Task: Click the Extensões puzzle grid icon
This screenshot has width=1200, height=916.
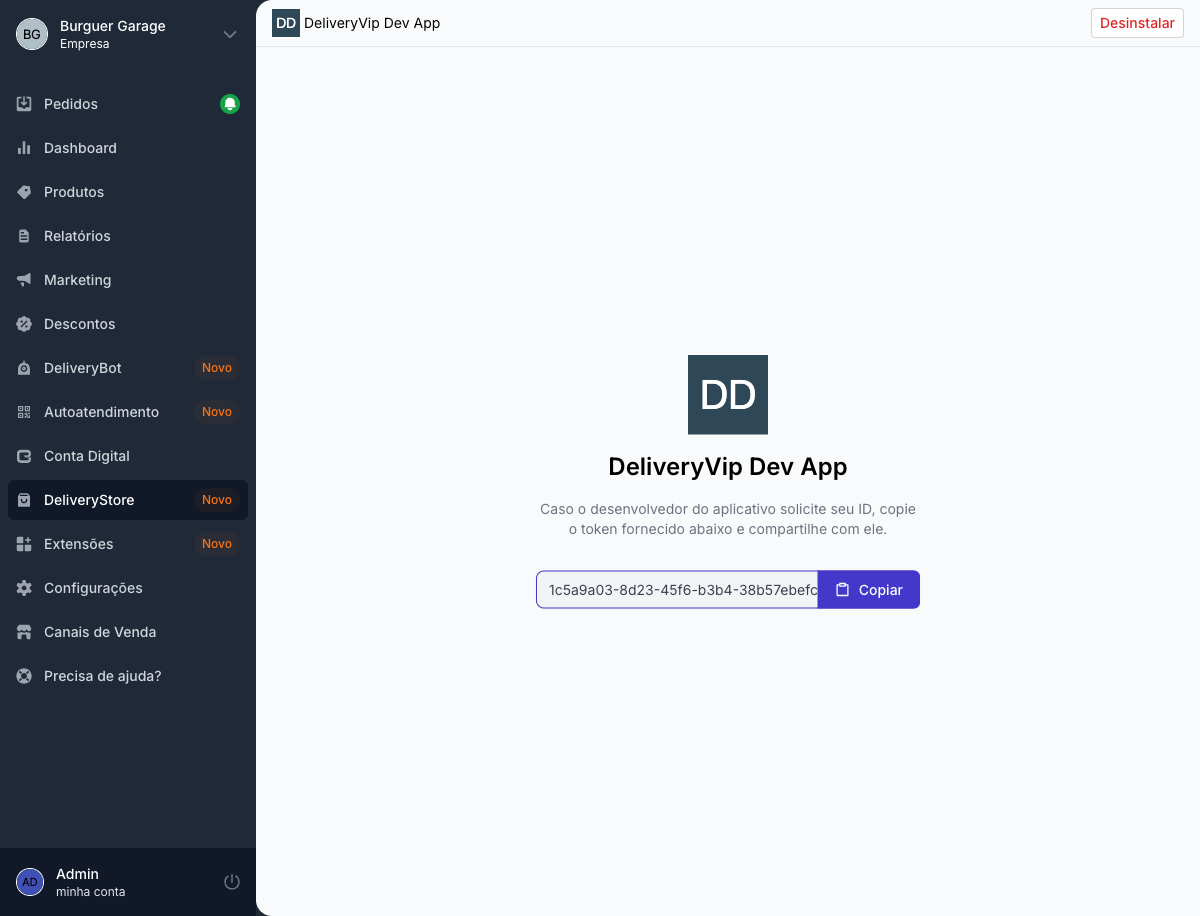Action: [24, 544]
